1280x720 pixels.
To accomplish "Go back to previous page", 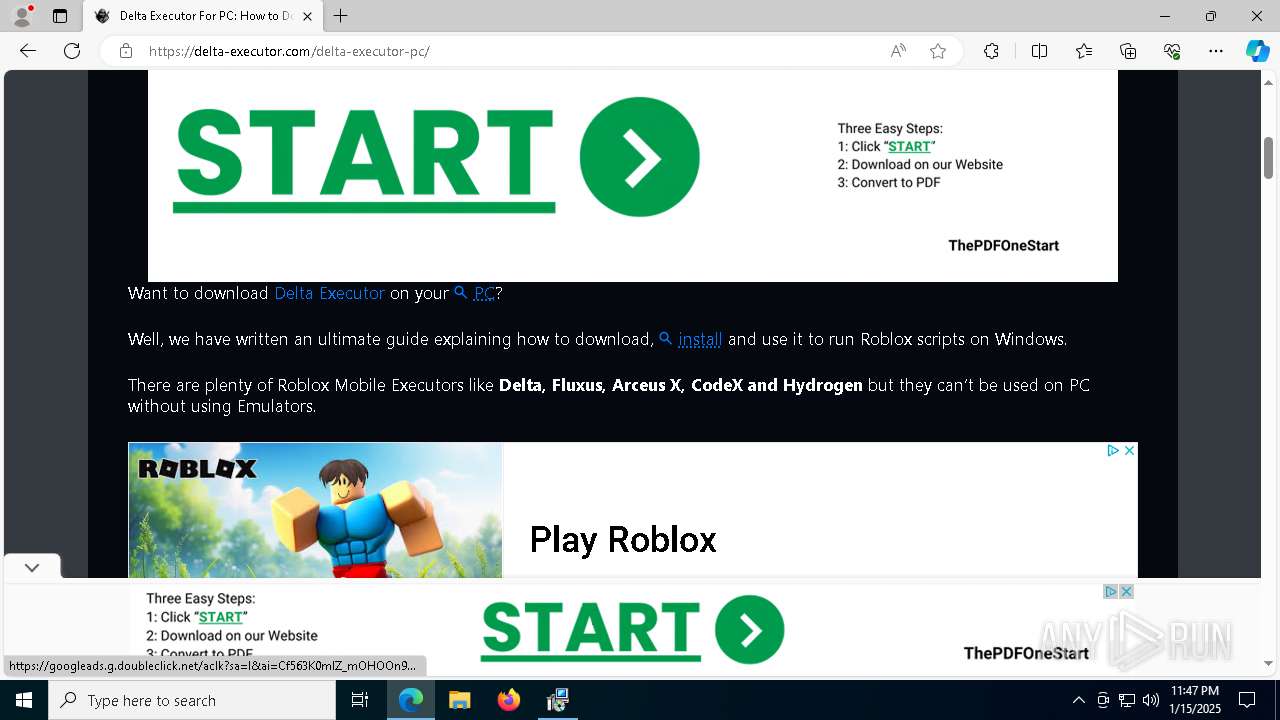I will click(28, 51).
